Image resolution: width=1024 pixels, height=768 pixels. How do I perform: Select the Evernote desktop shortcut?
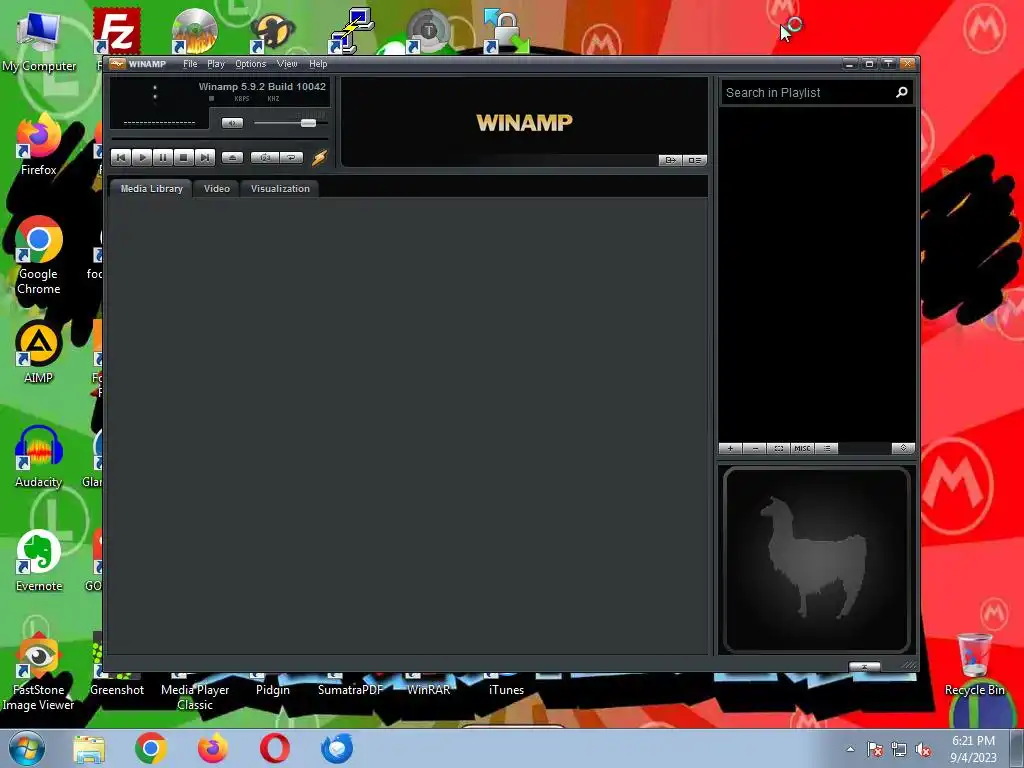tap(39, 561)
